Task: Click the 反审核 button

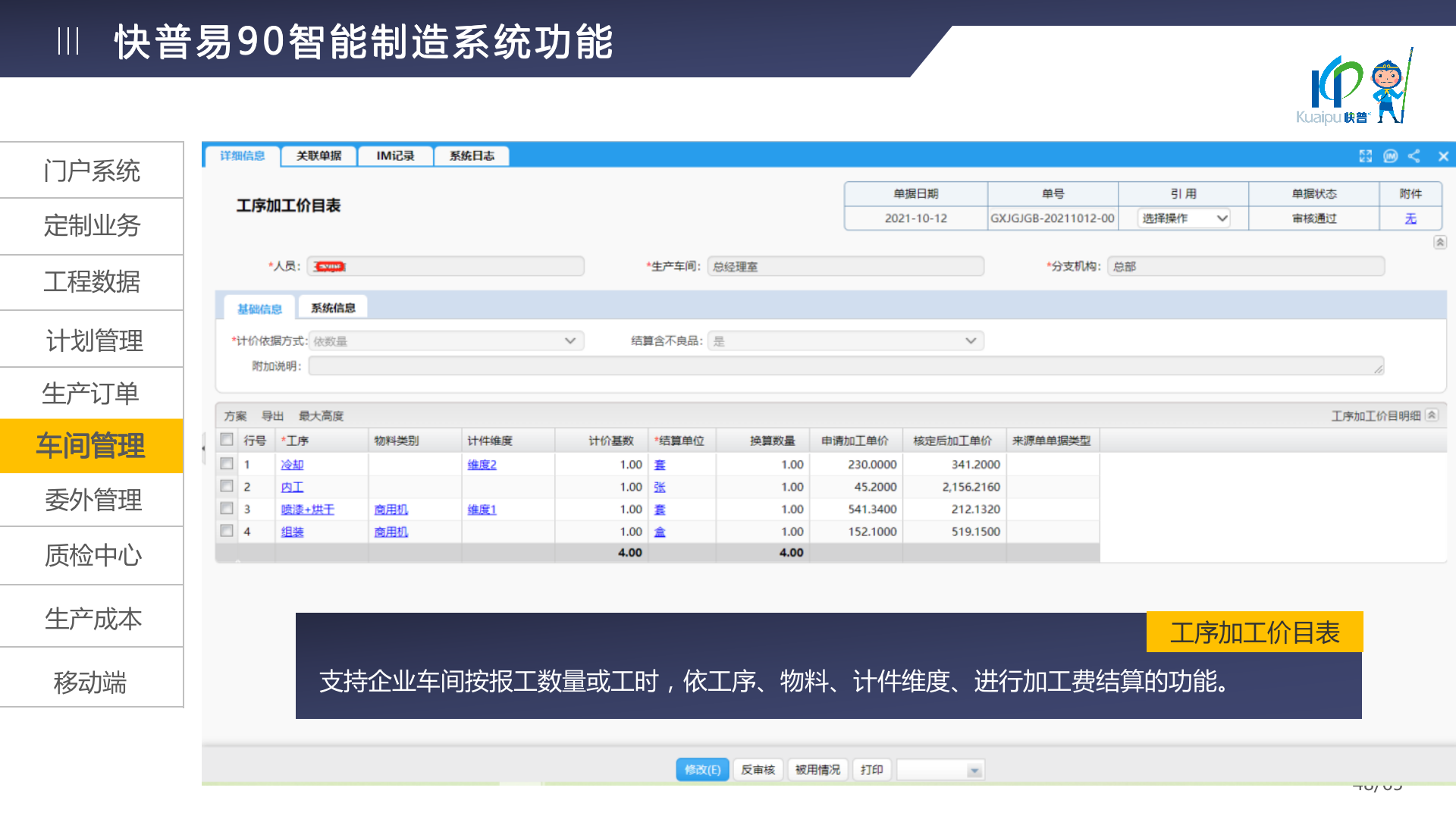Action: [x=758, y=770]
